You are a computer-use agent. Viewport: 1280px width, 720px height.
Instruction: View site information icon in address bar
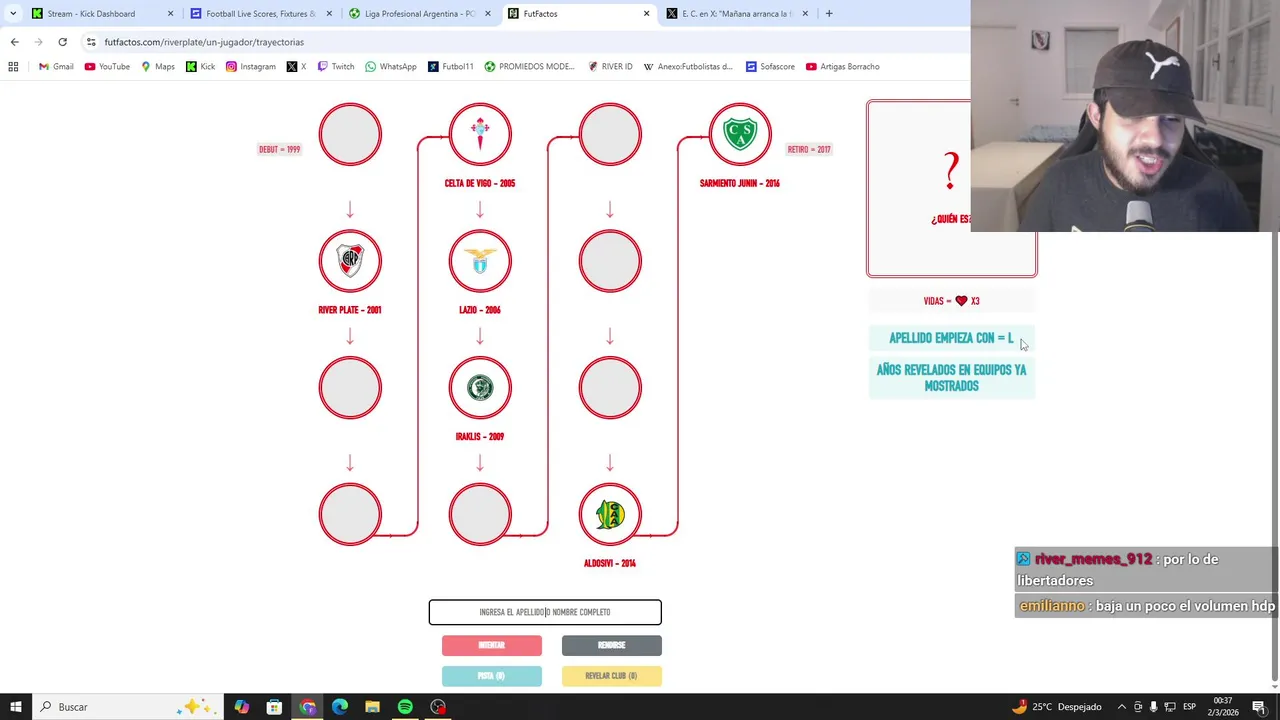pyautogui.click(x=91, y=42)
